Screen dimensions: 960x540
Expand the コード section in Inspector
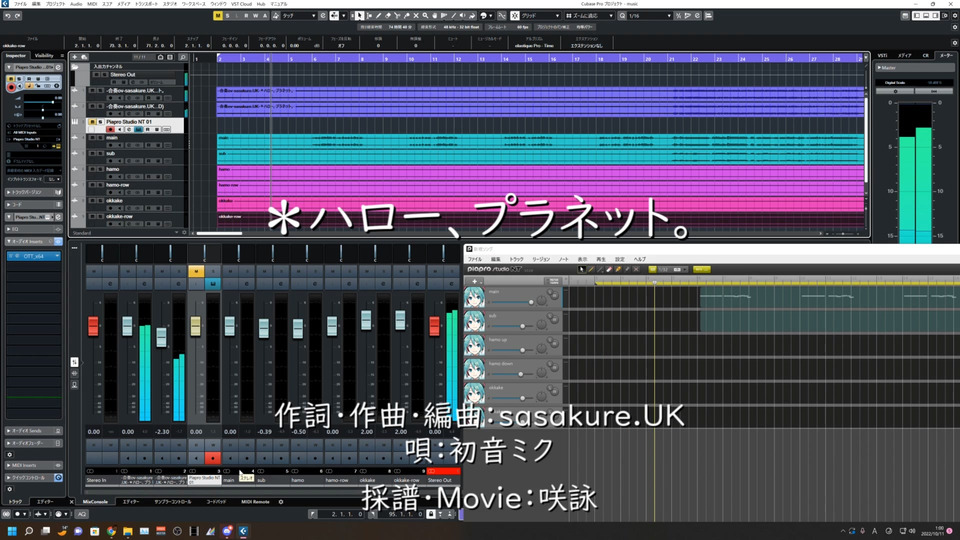coord(33,204)
